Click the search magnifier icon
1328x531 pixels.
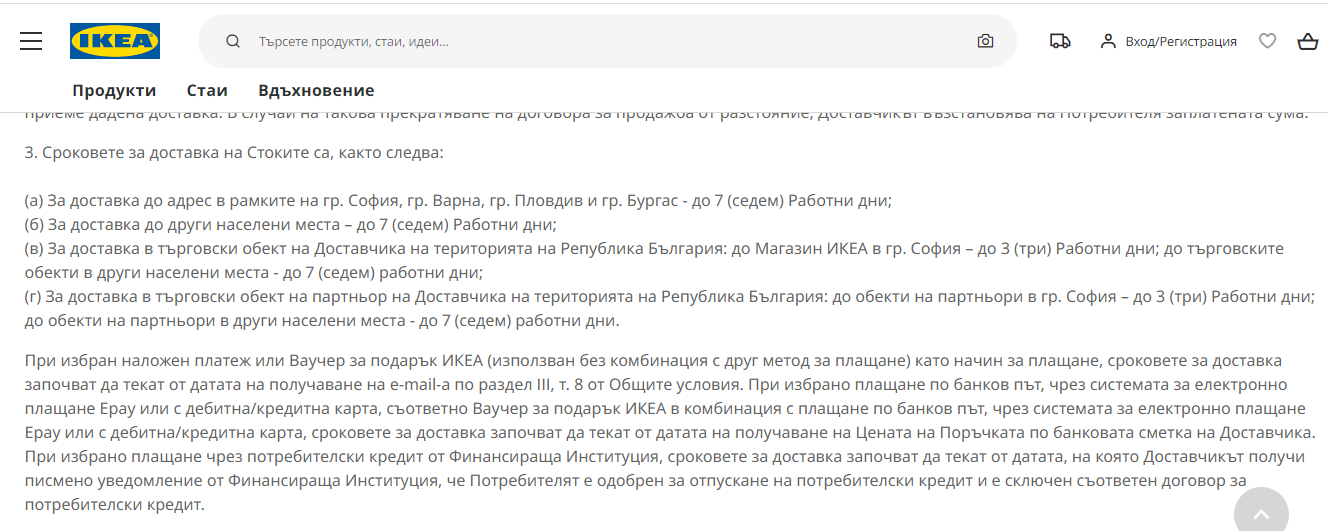click(233, 41)
